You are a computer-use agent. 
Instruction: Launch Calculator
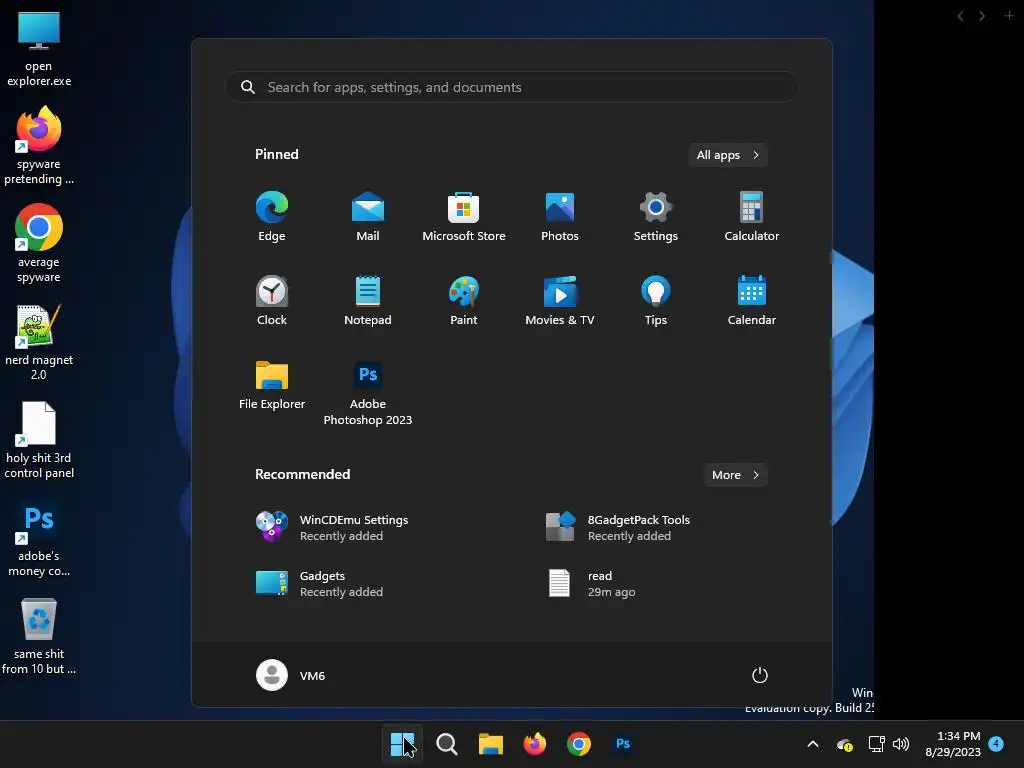pos(752,217)
